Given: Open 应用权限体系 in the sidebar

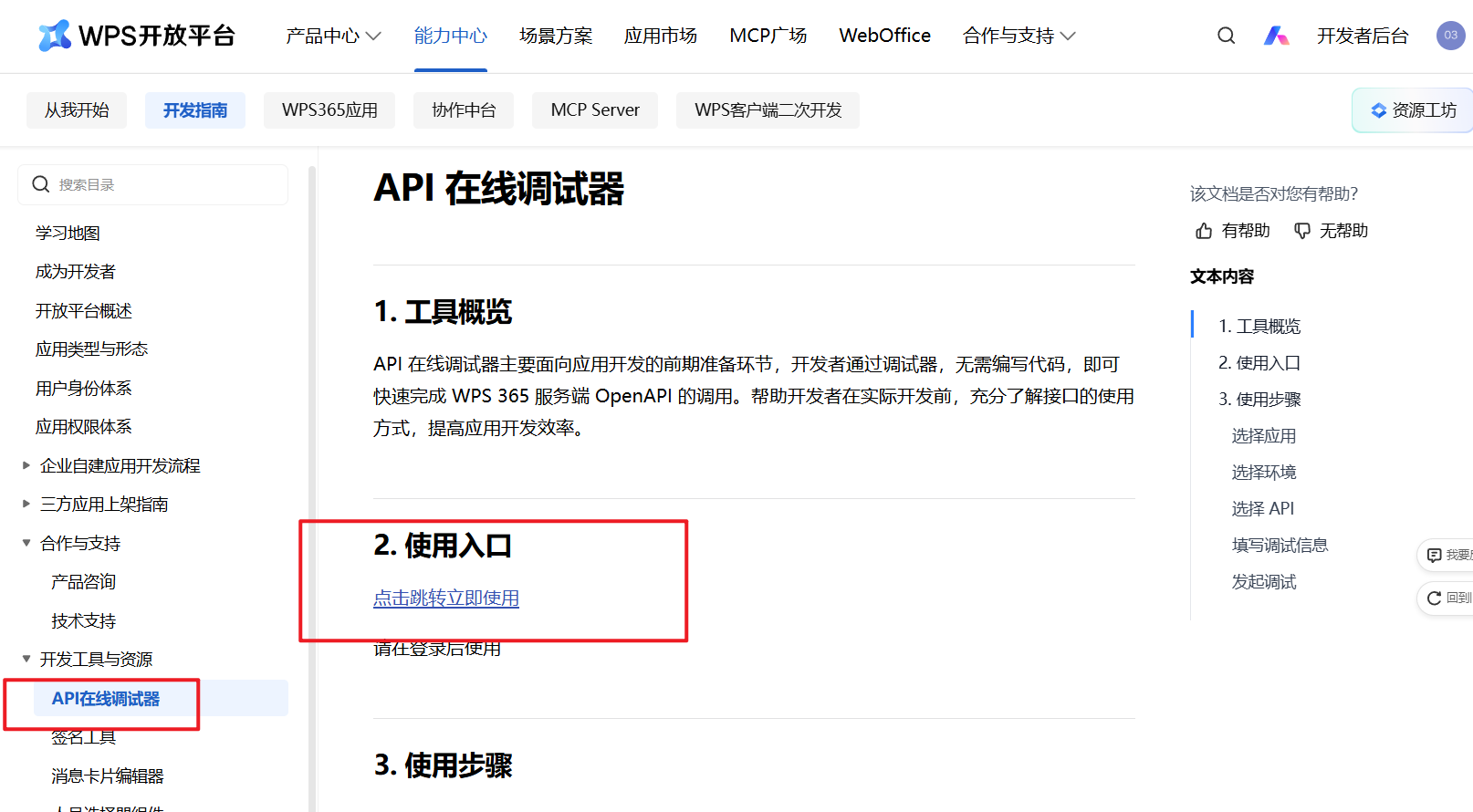Looking at the screenshot, I should [x=84, y=427].
